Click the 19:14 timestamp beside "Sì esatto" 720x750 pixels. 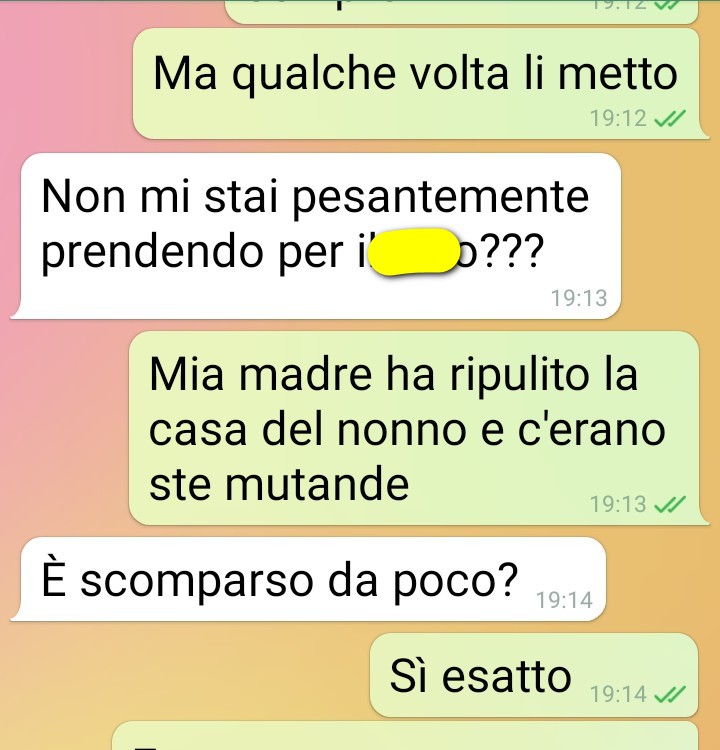[618, 694]
